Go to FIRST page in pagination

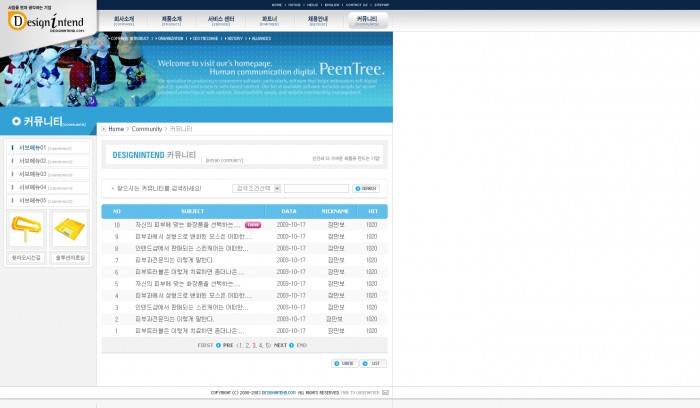click(205, 345)
